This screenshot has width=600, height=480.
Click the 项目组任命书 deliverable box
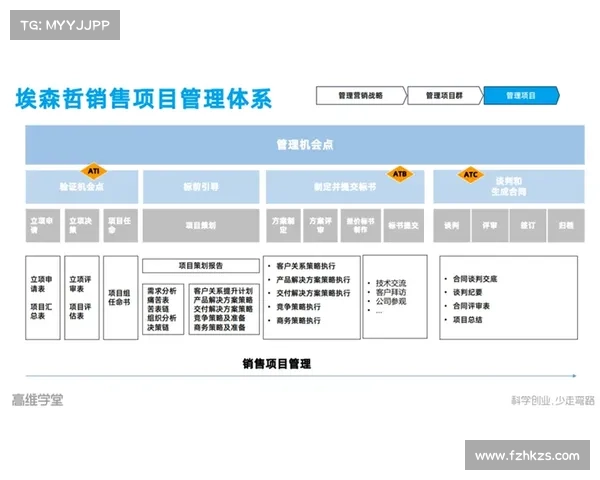point(118,296)
